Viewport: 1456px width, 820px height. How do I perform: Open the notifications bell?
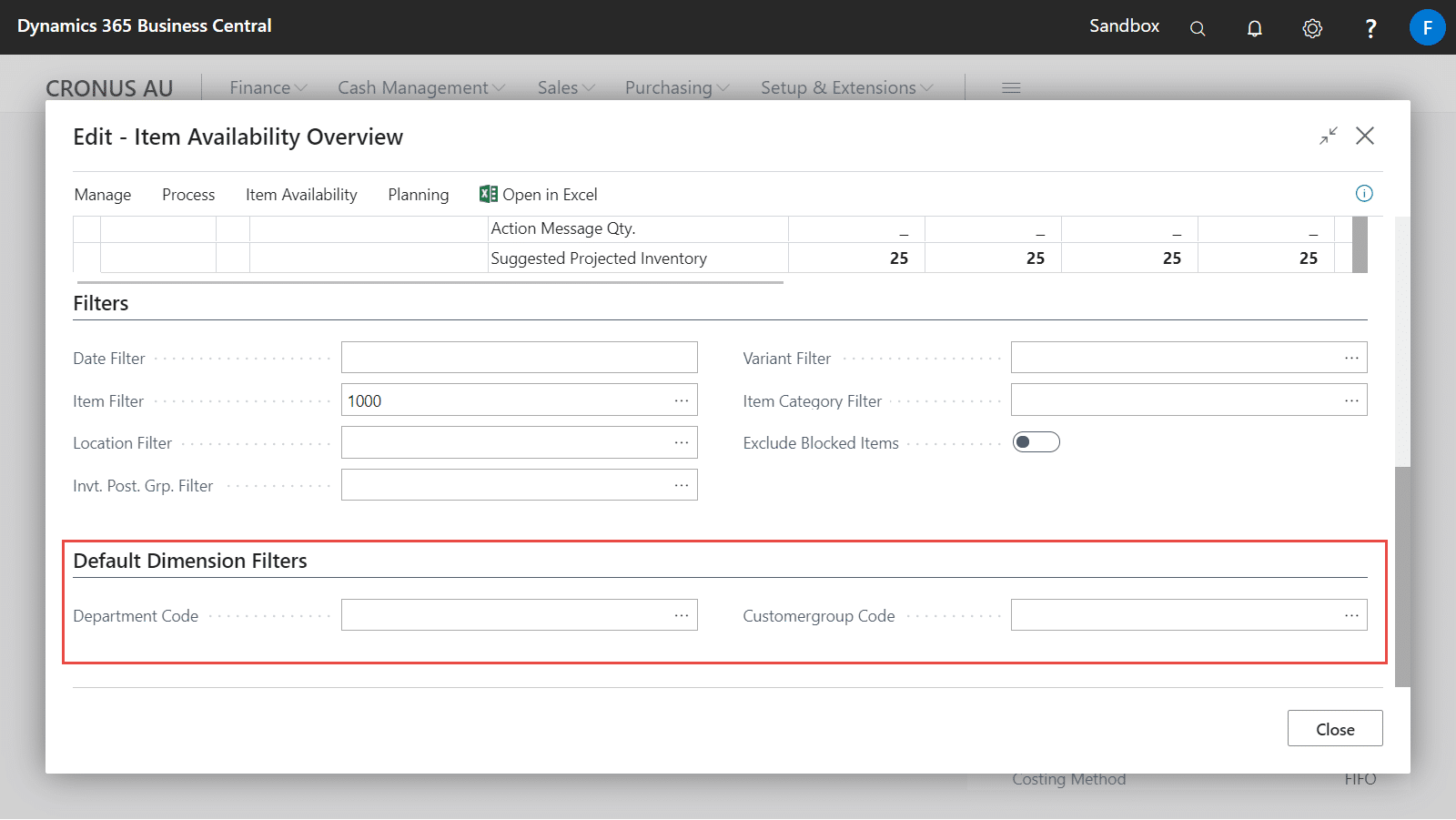(1255, 28)
